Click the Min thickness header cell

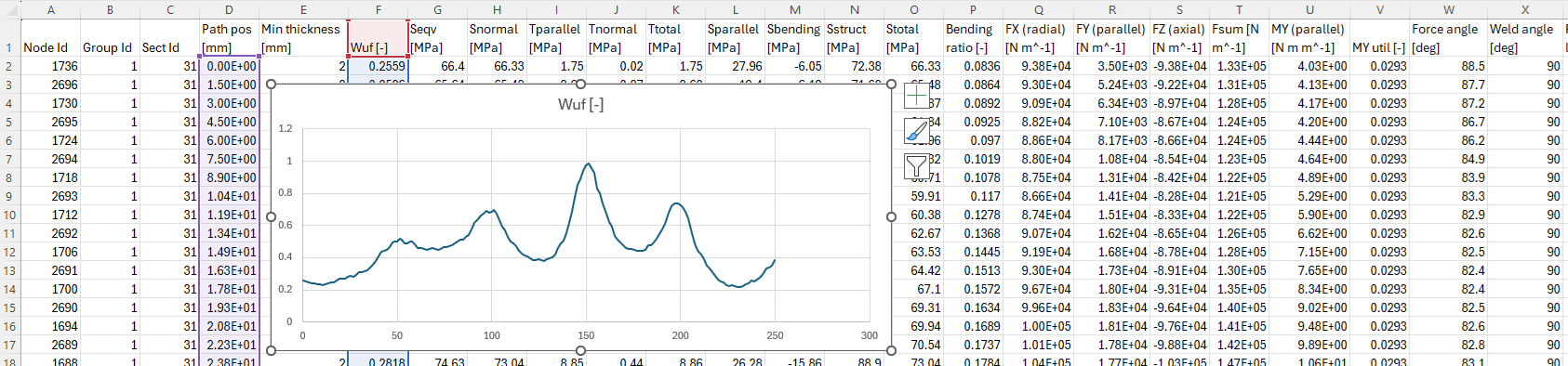pos(304,38)
